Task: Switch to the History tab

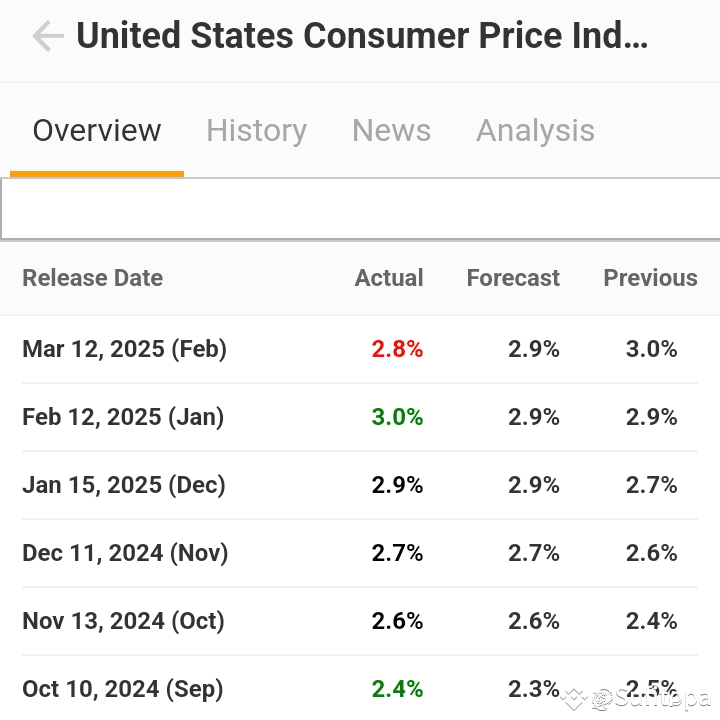Action: (x=256, y=130)
